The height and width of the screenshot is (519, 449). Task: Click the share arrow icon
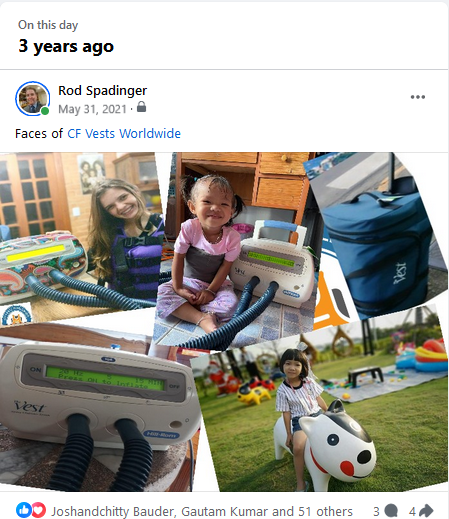(426, 511)
